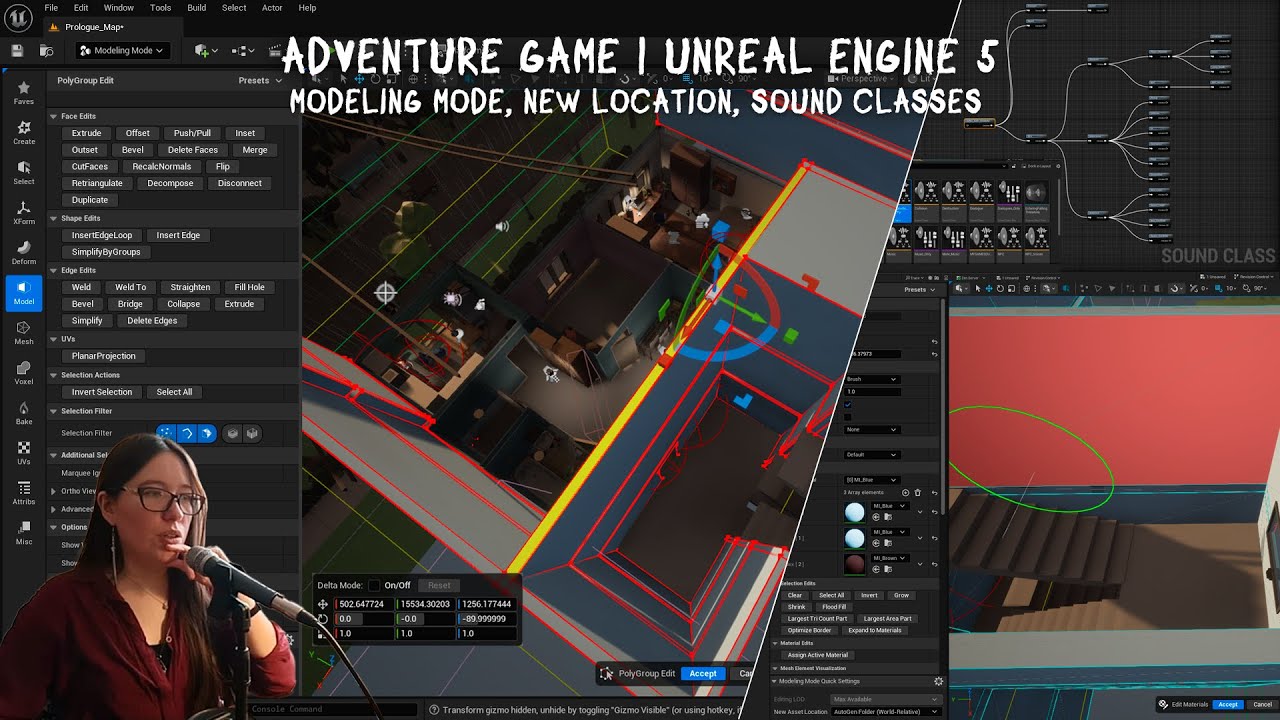Click the cinematics clapperboard icon
Viewport: 1280px width, 720px height.
(x=274, y=50)
